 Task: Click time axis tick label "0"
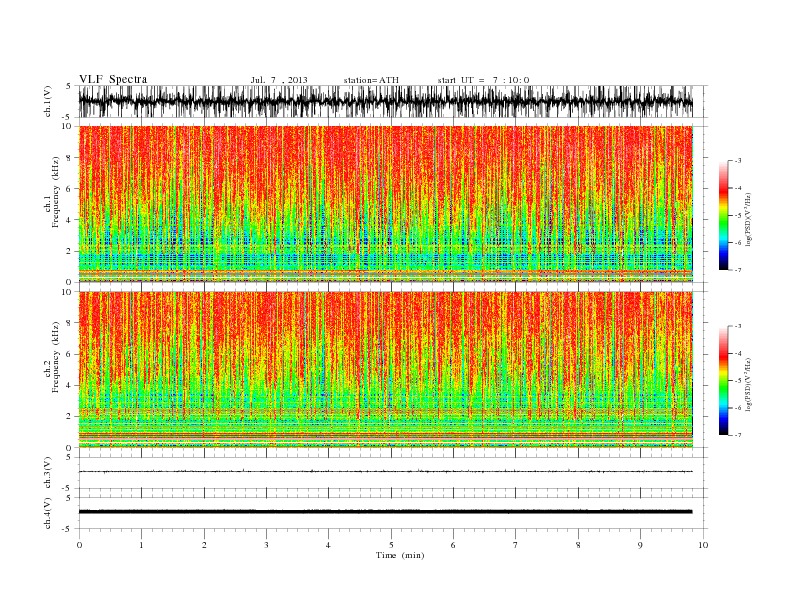tap(79, 545)
